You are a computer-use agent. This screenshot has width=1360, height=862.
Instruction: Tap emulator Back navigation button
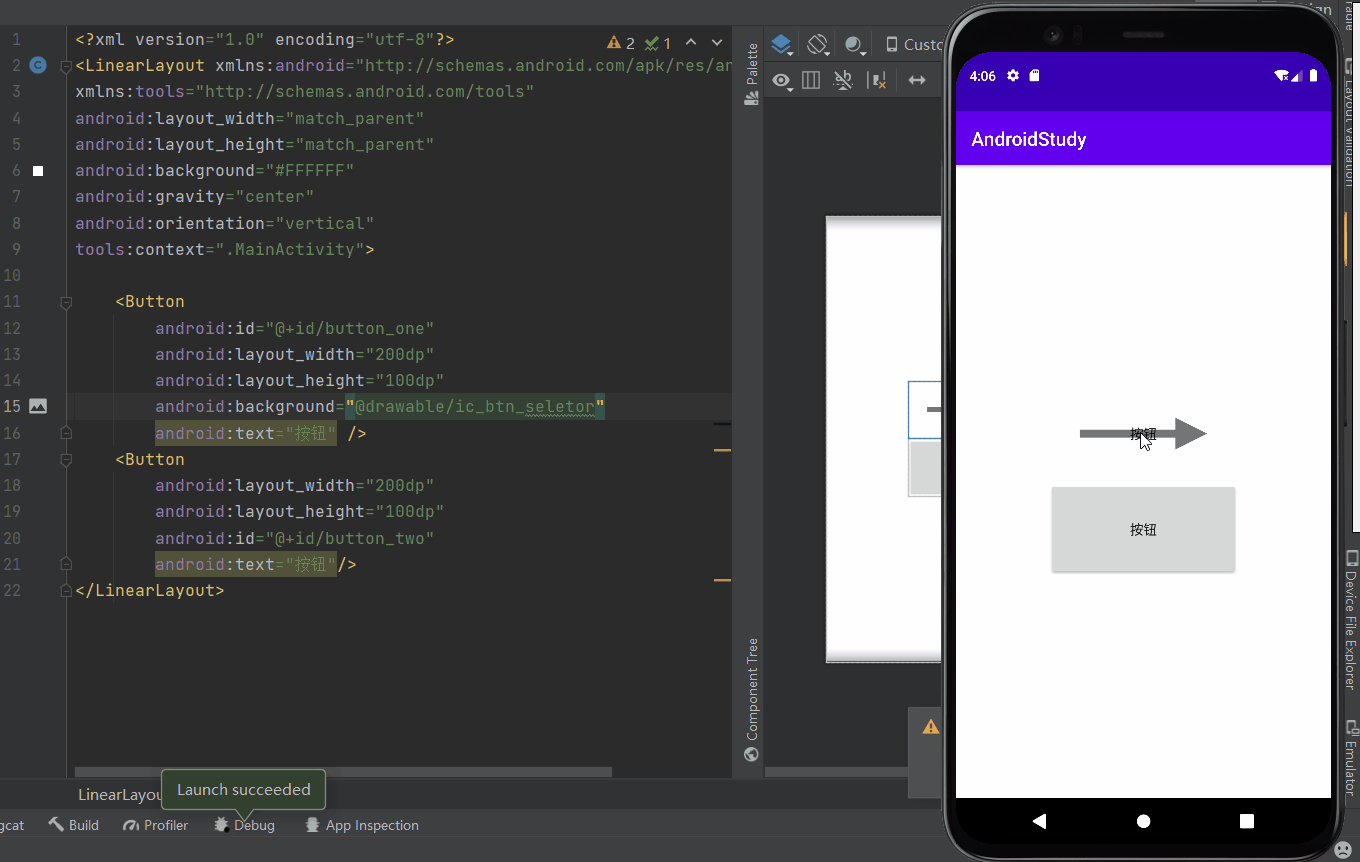coord(1039,821)
